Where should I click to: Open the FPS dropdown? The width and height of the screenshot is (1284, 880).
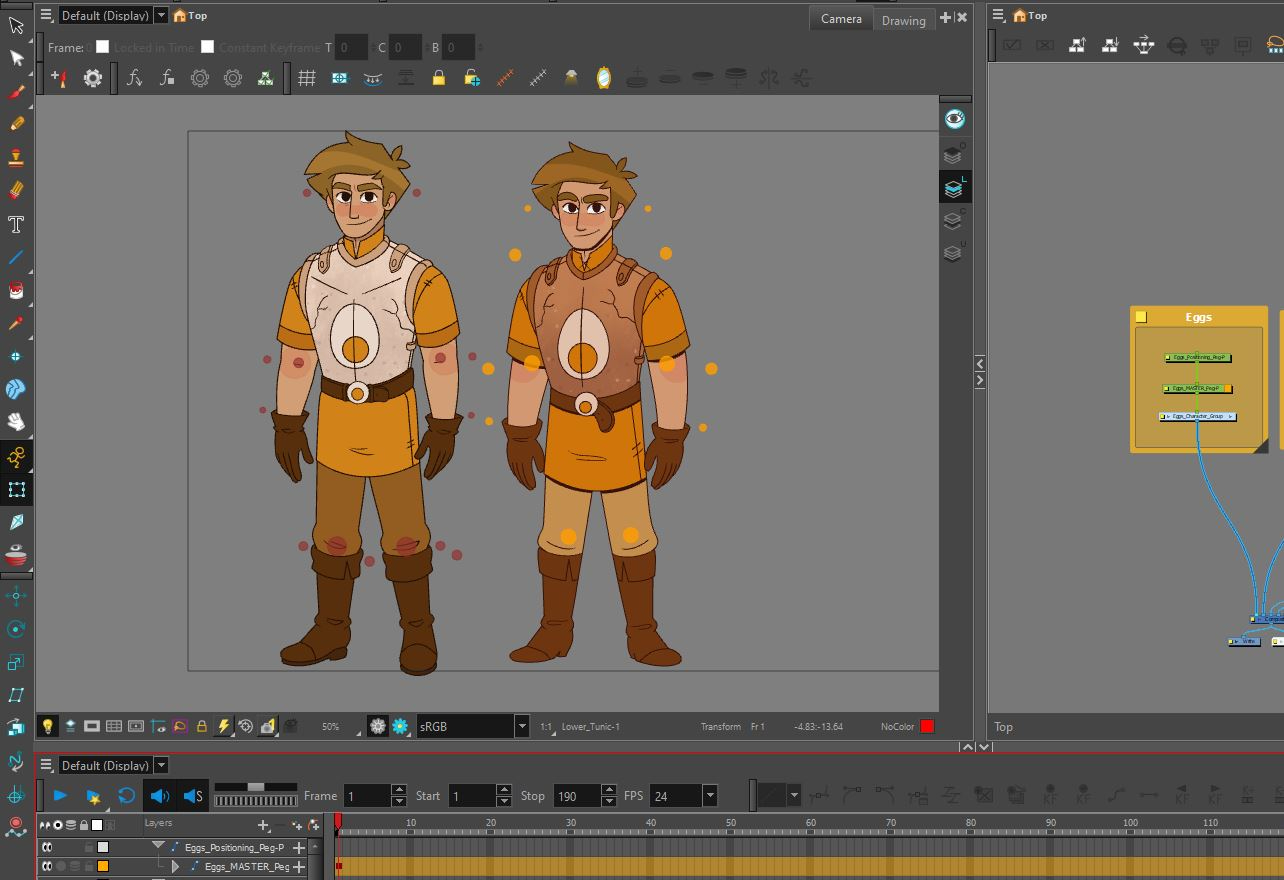coord(709,796)
